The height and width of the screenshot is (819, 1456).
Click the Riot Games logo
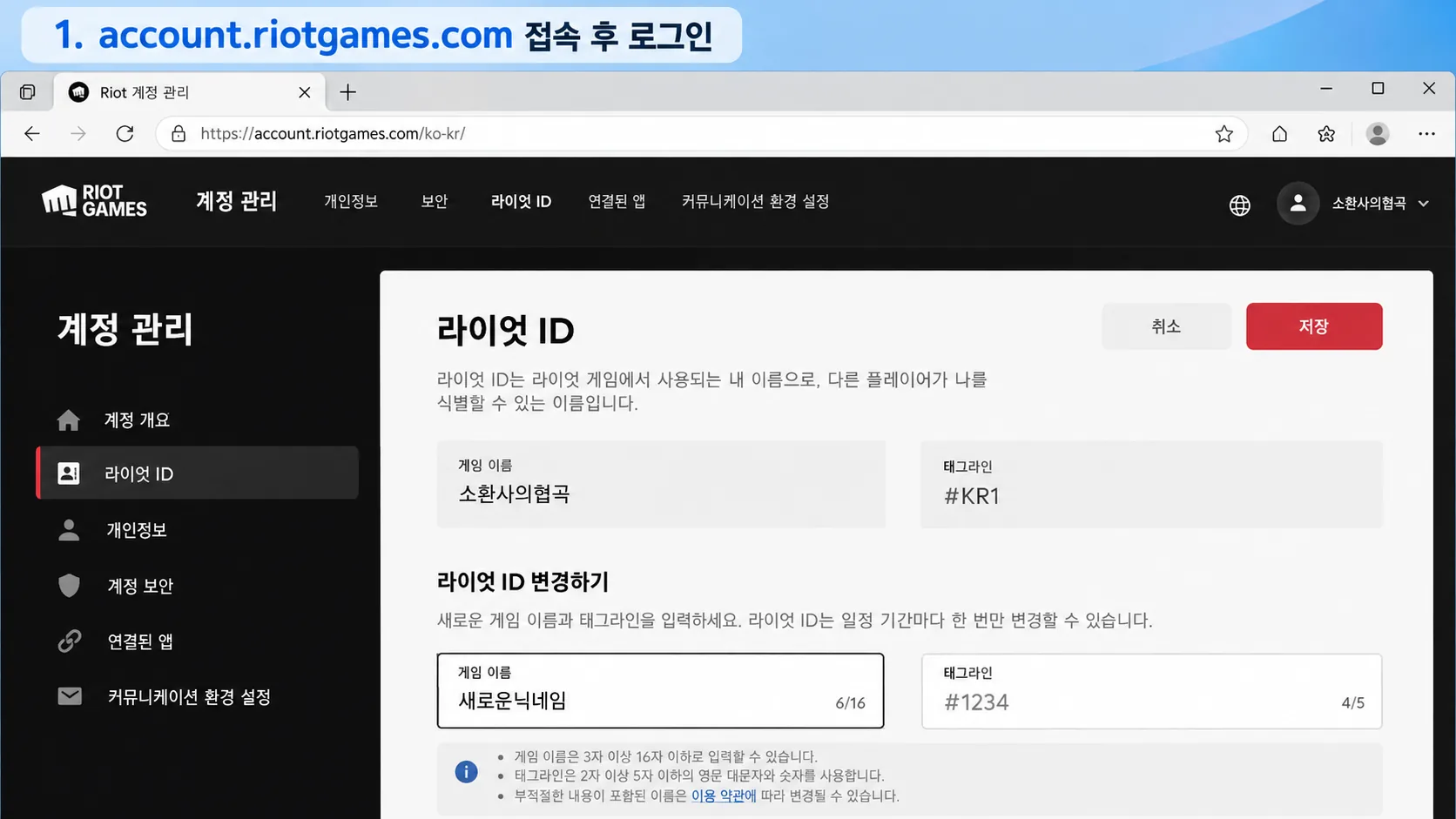point(94,201)
